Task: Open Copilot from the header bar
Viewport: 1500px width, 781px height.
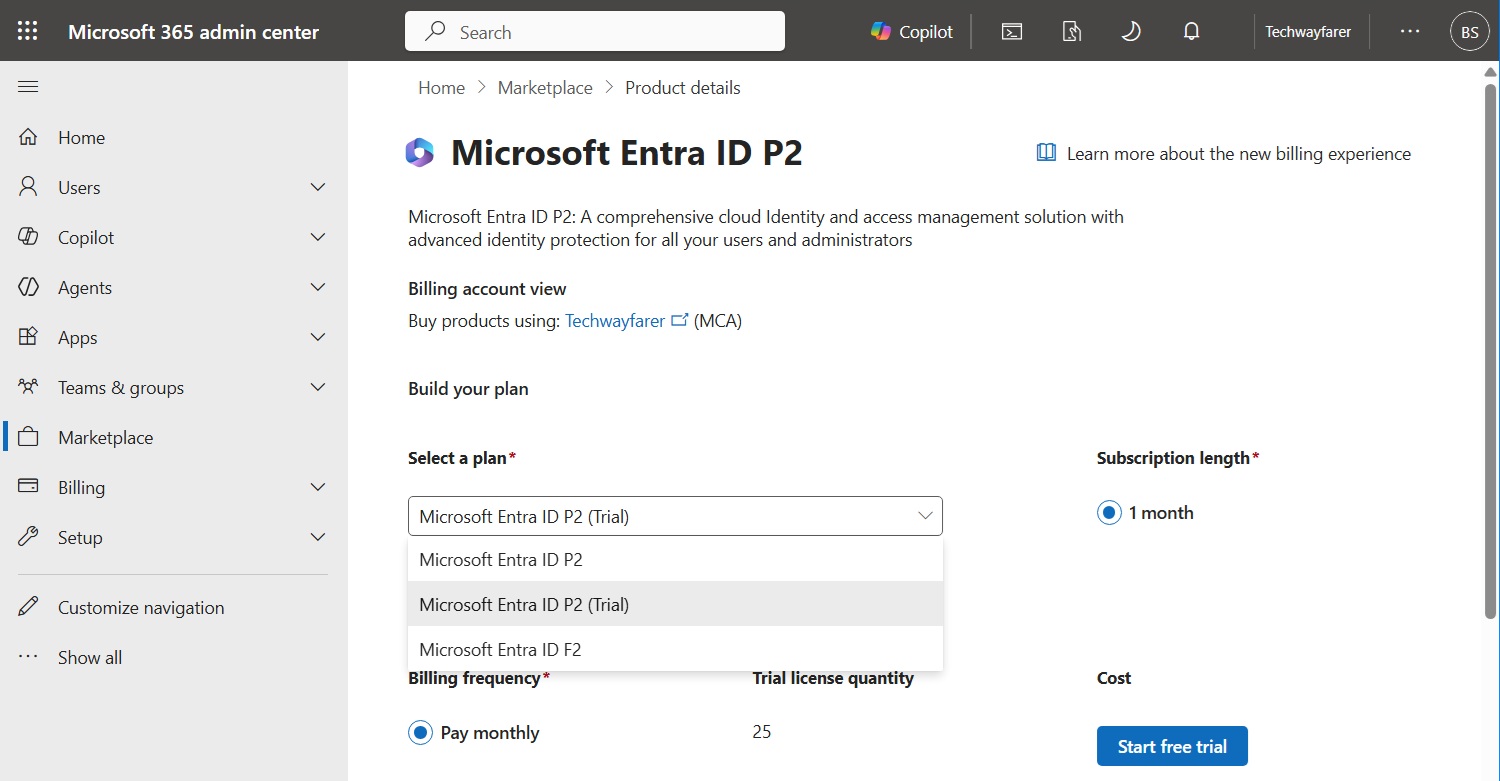Action: (912, 32)
